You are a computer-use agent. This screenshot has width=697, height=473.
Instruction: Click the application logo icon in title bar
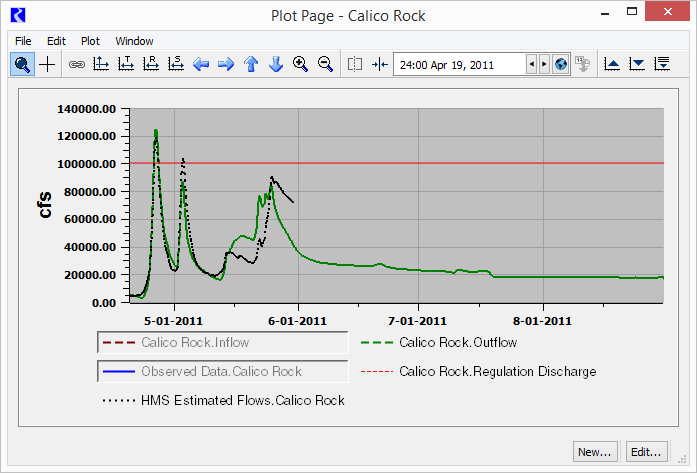point(18,15)
